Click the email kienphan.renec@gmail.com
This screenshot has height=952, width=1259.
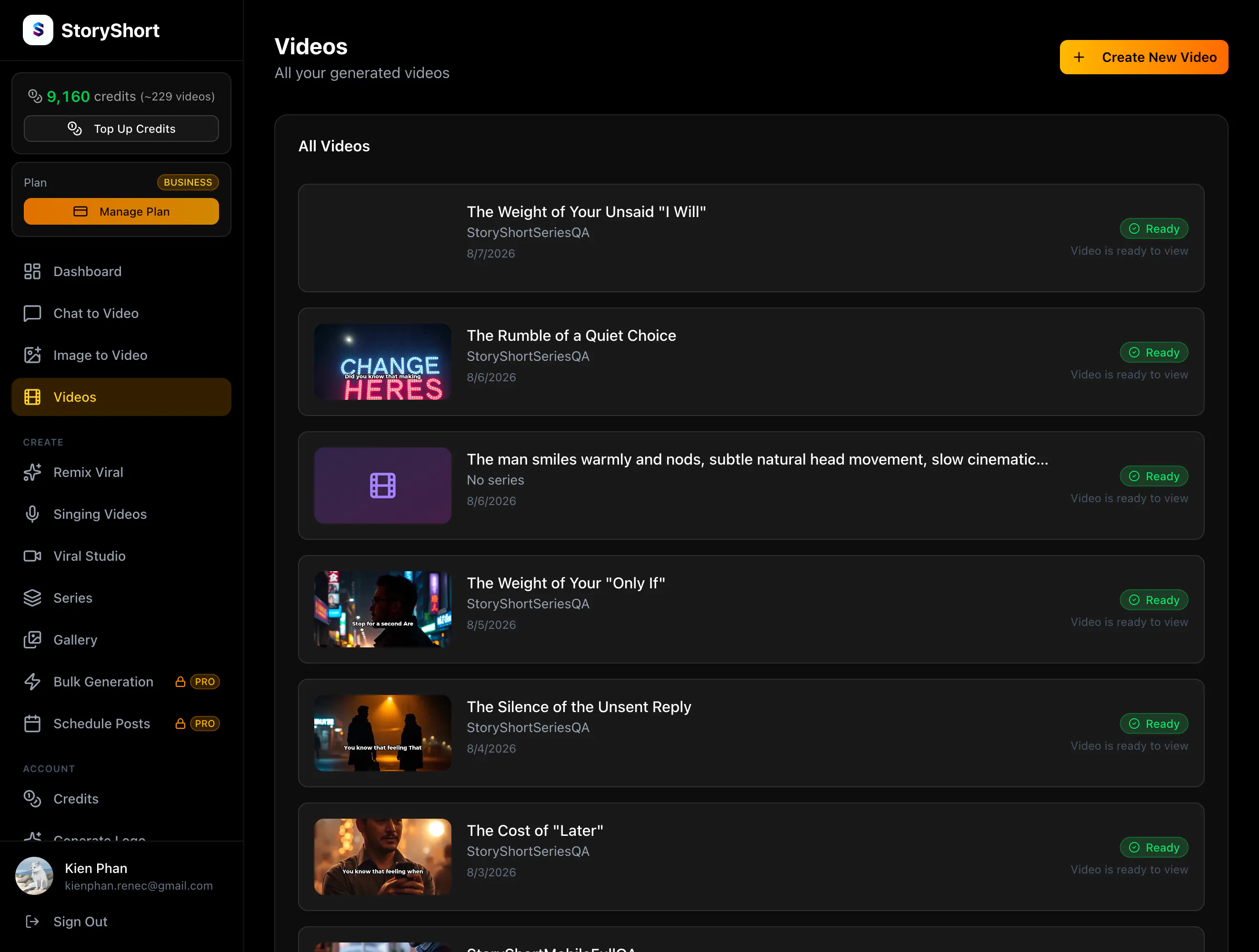(139, 885)
